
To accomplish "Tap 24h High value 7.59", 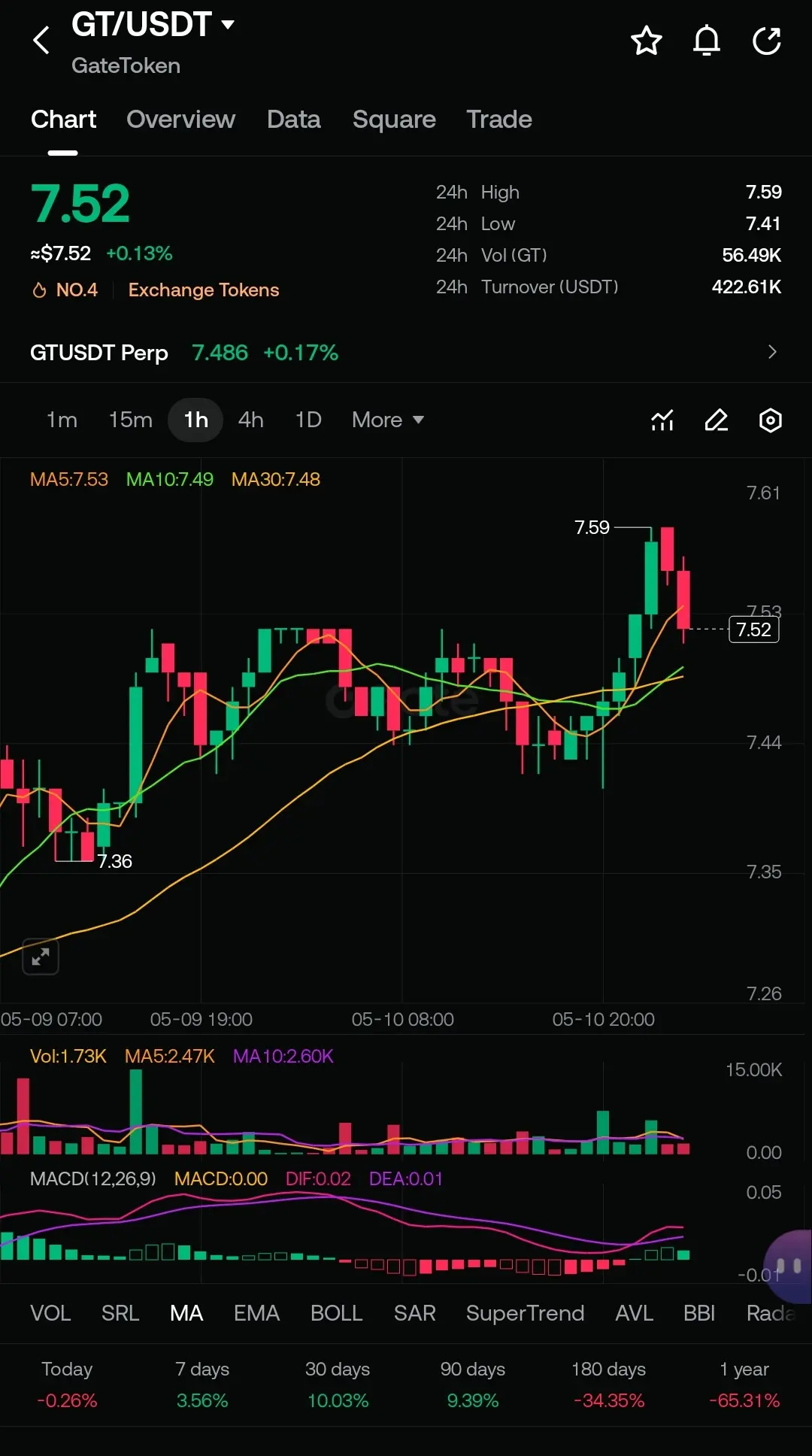I will click(x=764, y=192).
